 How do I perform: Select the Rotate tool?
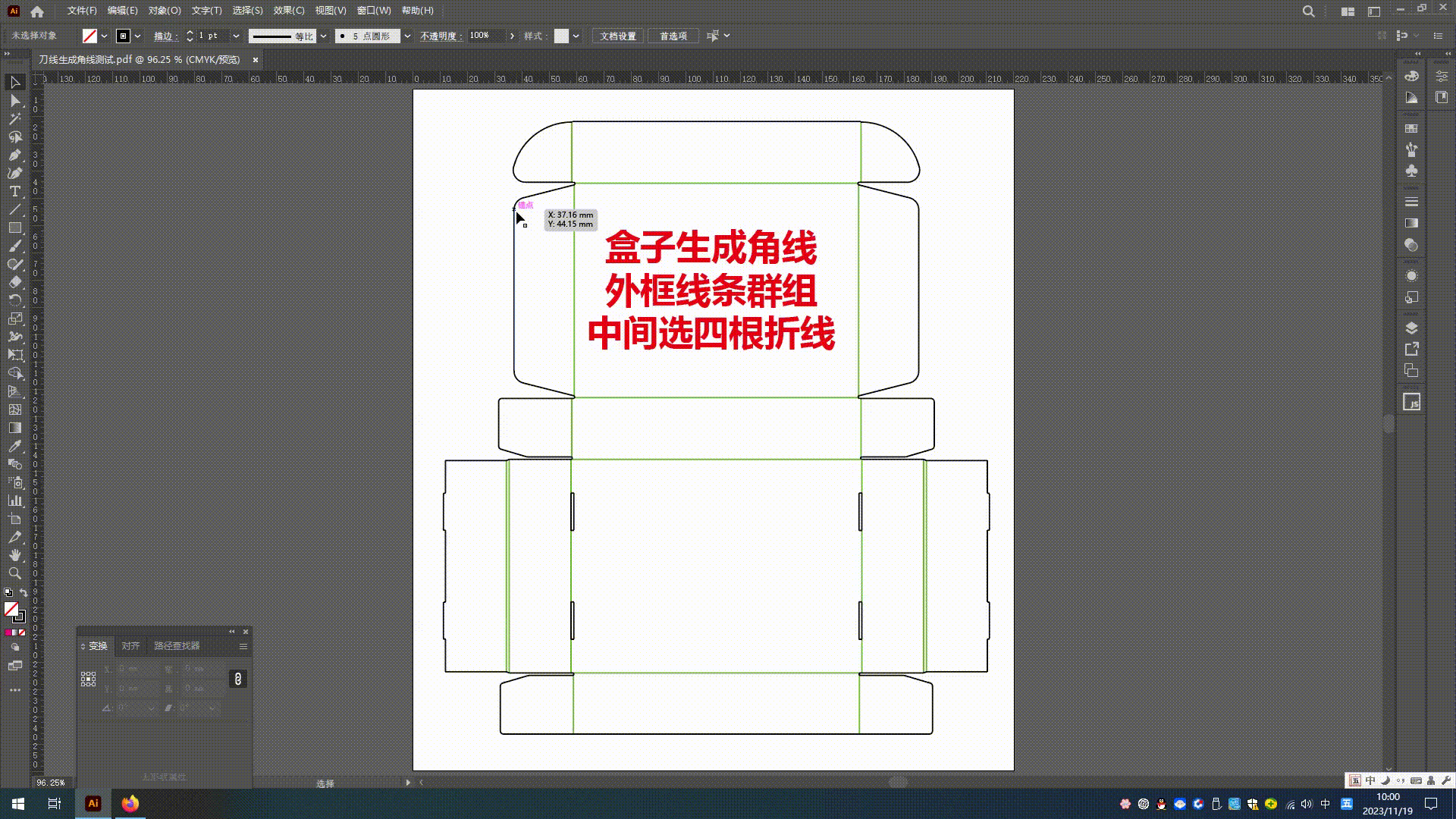click(15, 300)
